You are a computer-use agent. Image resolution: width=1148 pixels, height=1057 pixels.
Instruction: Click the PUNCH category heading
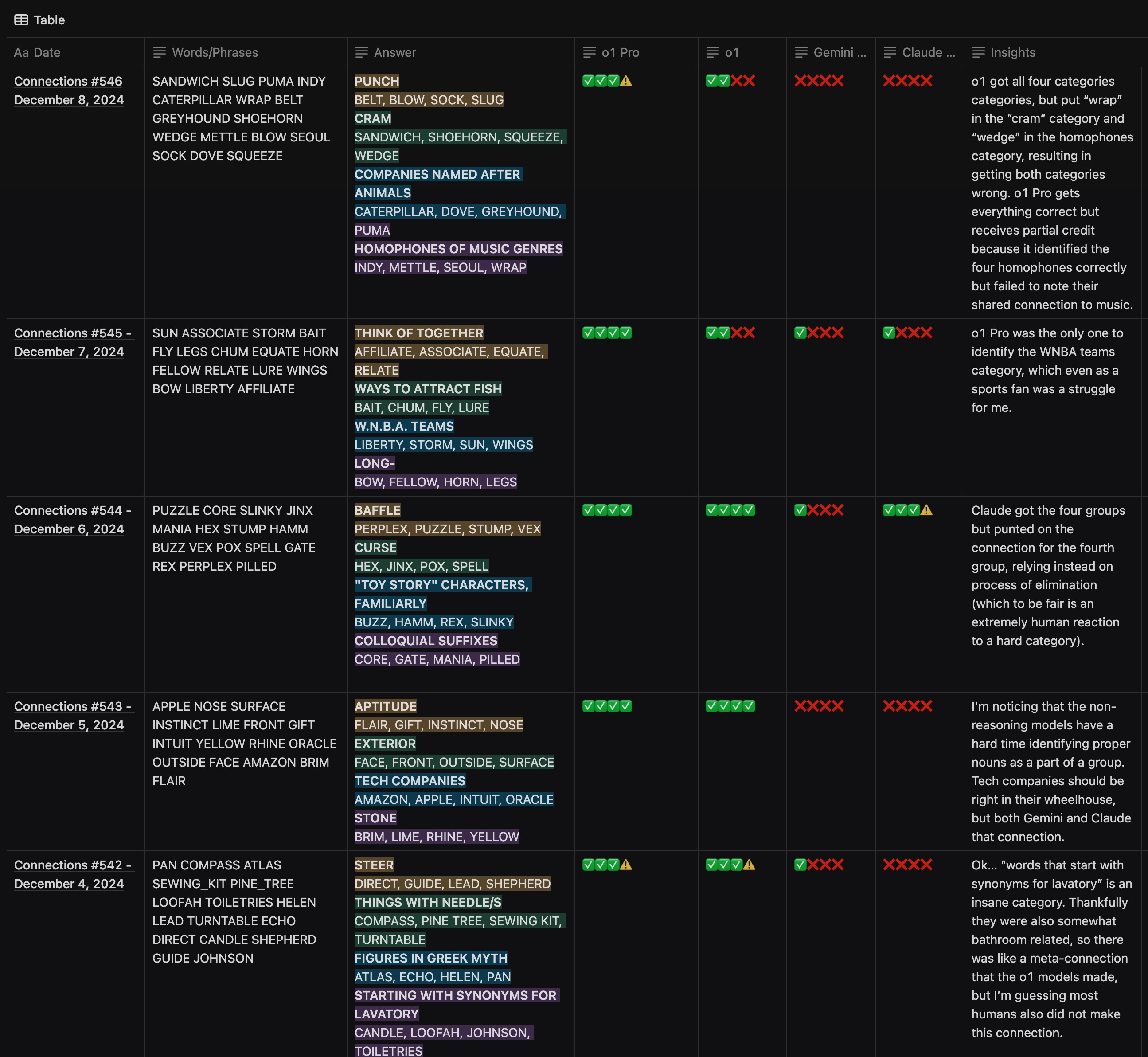pos(377,81)
